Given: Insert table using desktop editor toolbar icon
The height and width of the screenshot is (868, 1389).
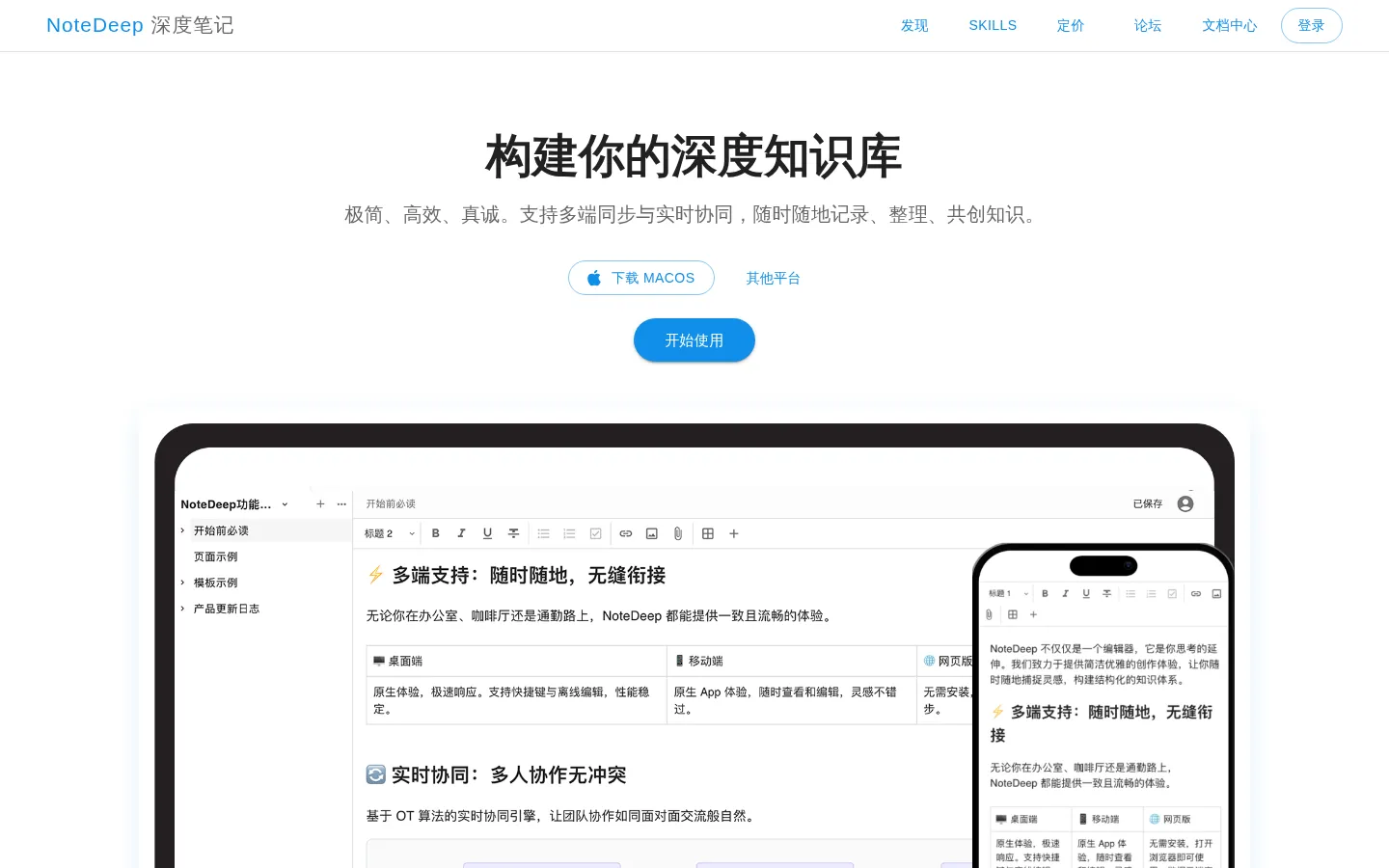Looking at the screenshot, I should pyautogui.click(x=708, y=533).
